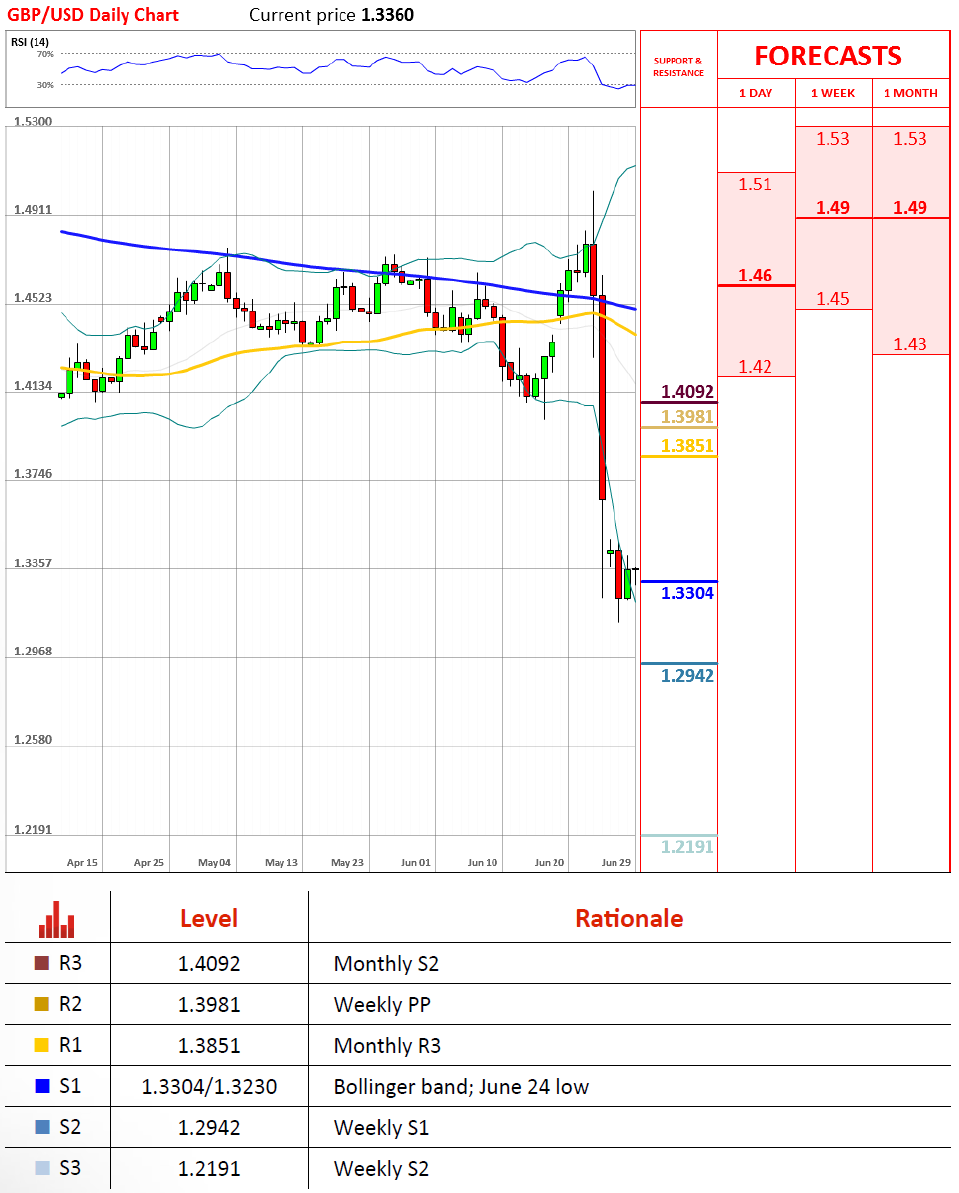Click the 1.2191 support level label on chart
The height and width of the screenshot is (1193, 959).
688,847
